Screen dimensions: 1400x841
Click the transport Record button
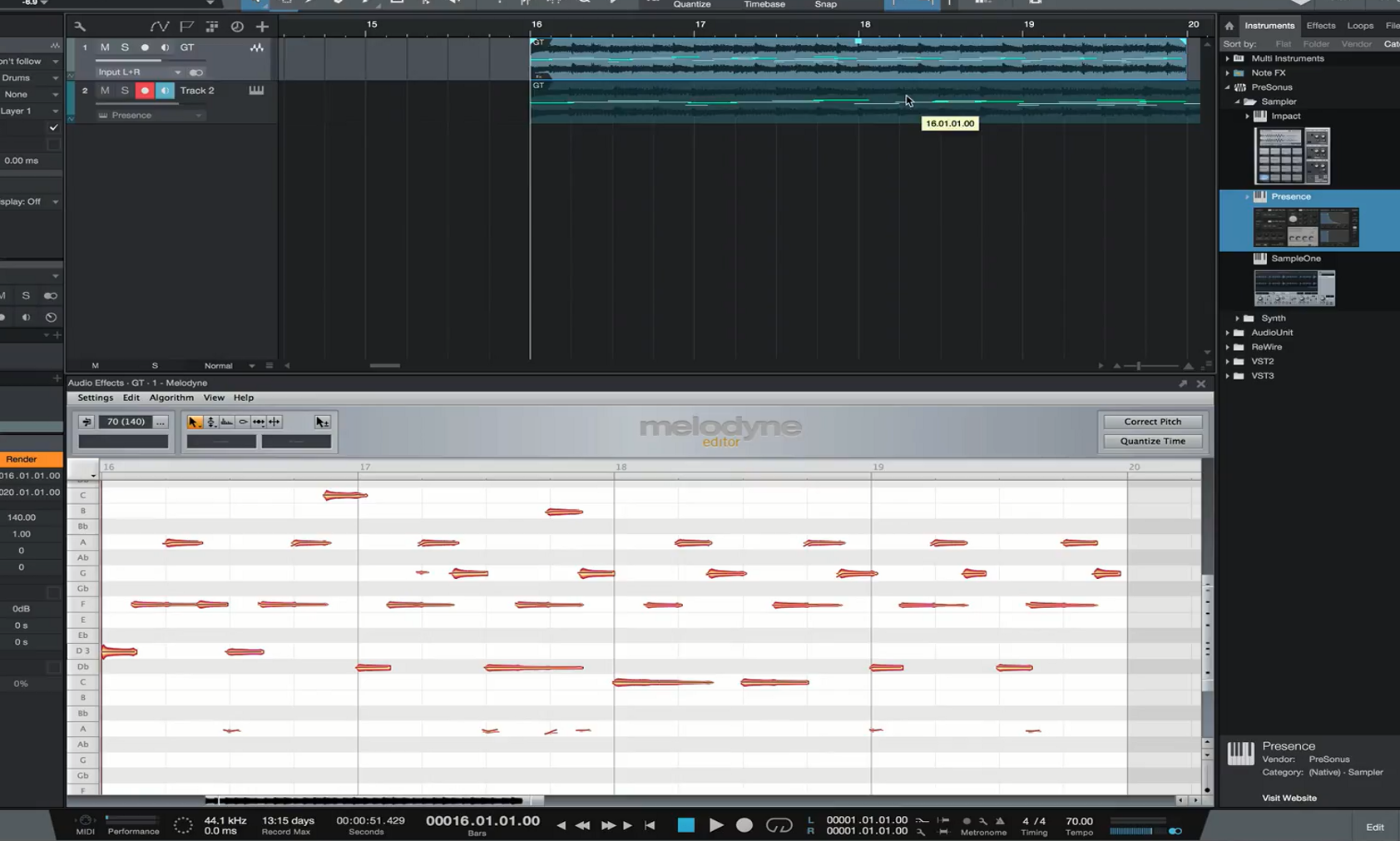pos(745,825)
